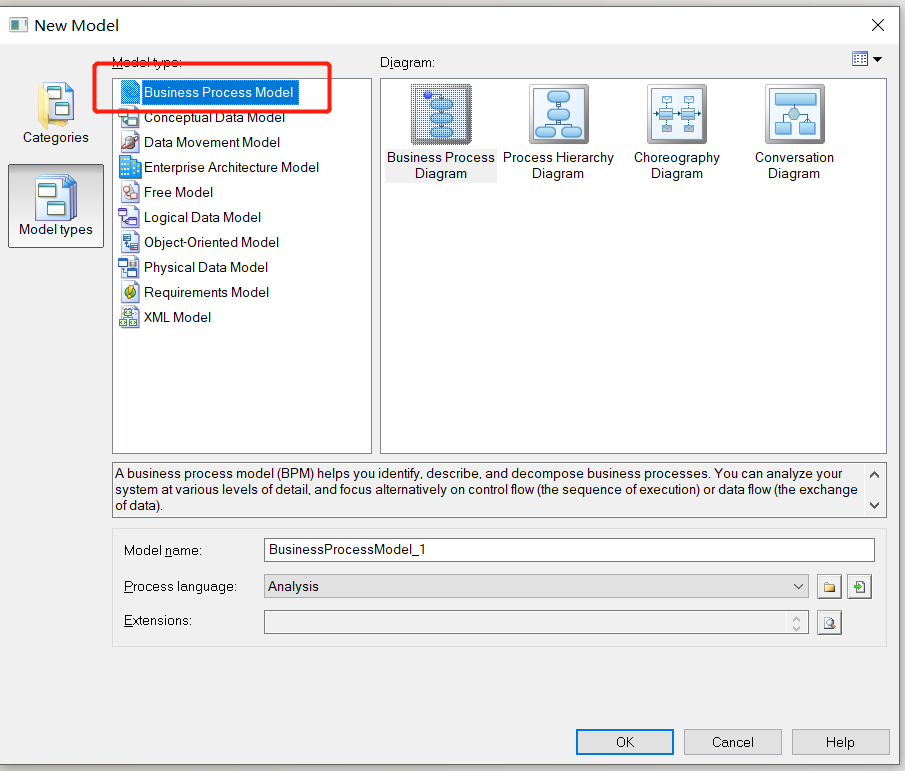The width and height of the screenshot is (905, 771).
Task: Choose the Choreography Diagram icon
Action: coord(676,114)
